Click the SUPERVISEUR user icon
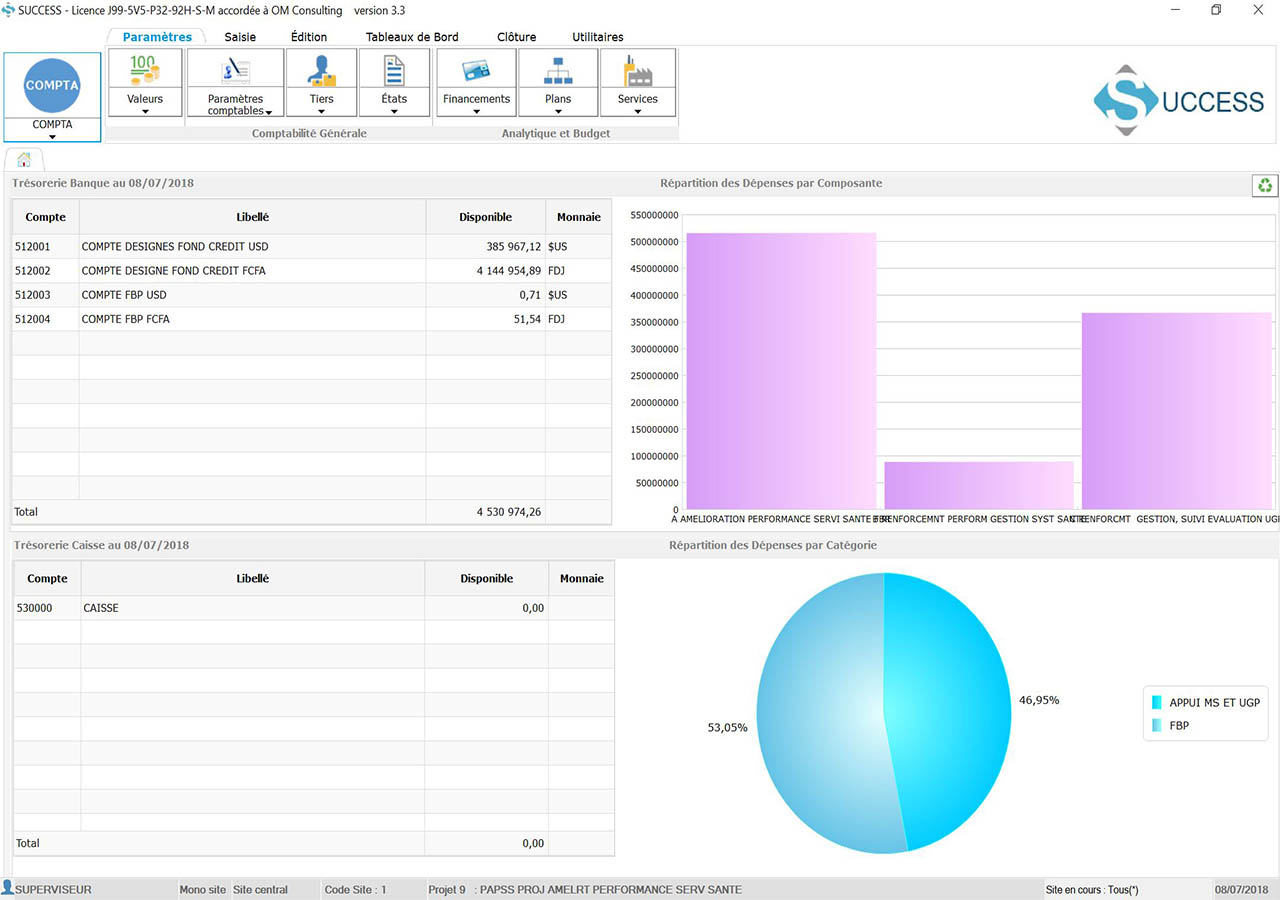The width and height of the screenshot is (1280, 900). click(7, 887)
